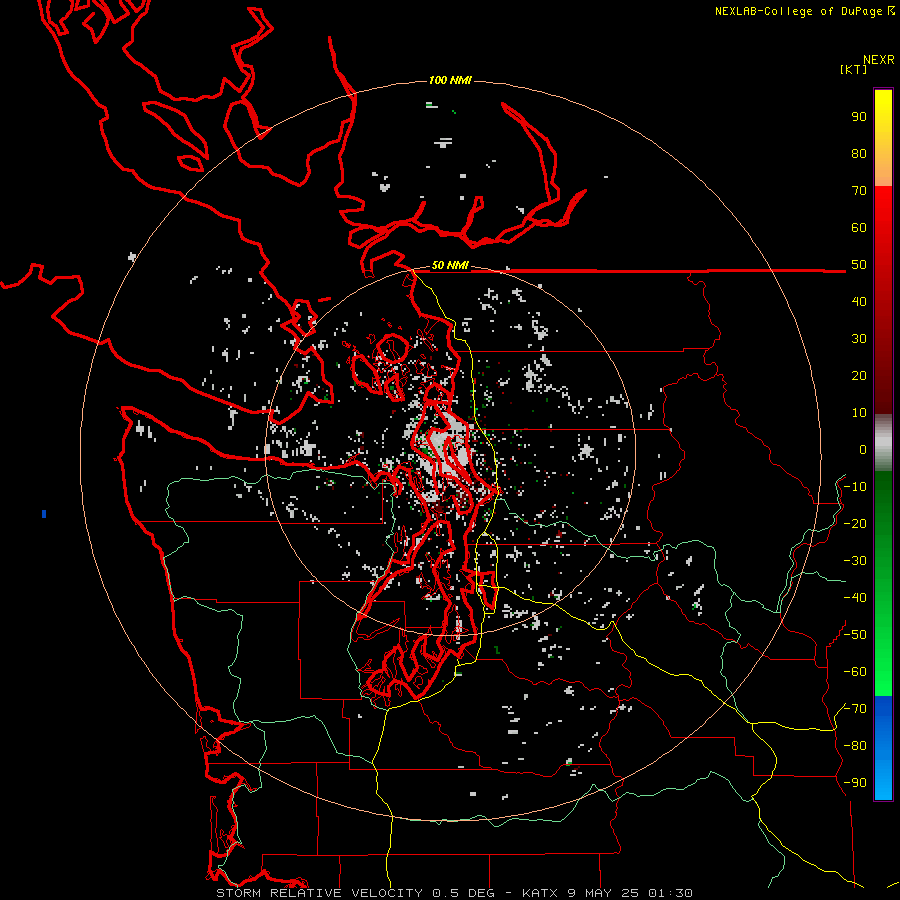The image size is (900, 900).
Task: Click the 20 value on velocity scale
Action: 859,376
